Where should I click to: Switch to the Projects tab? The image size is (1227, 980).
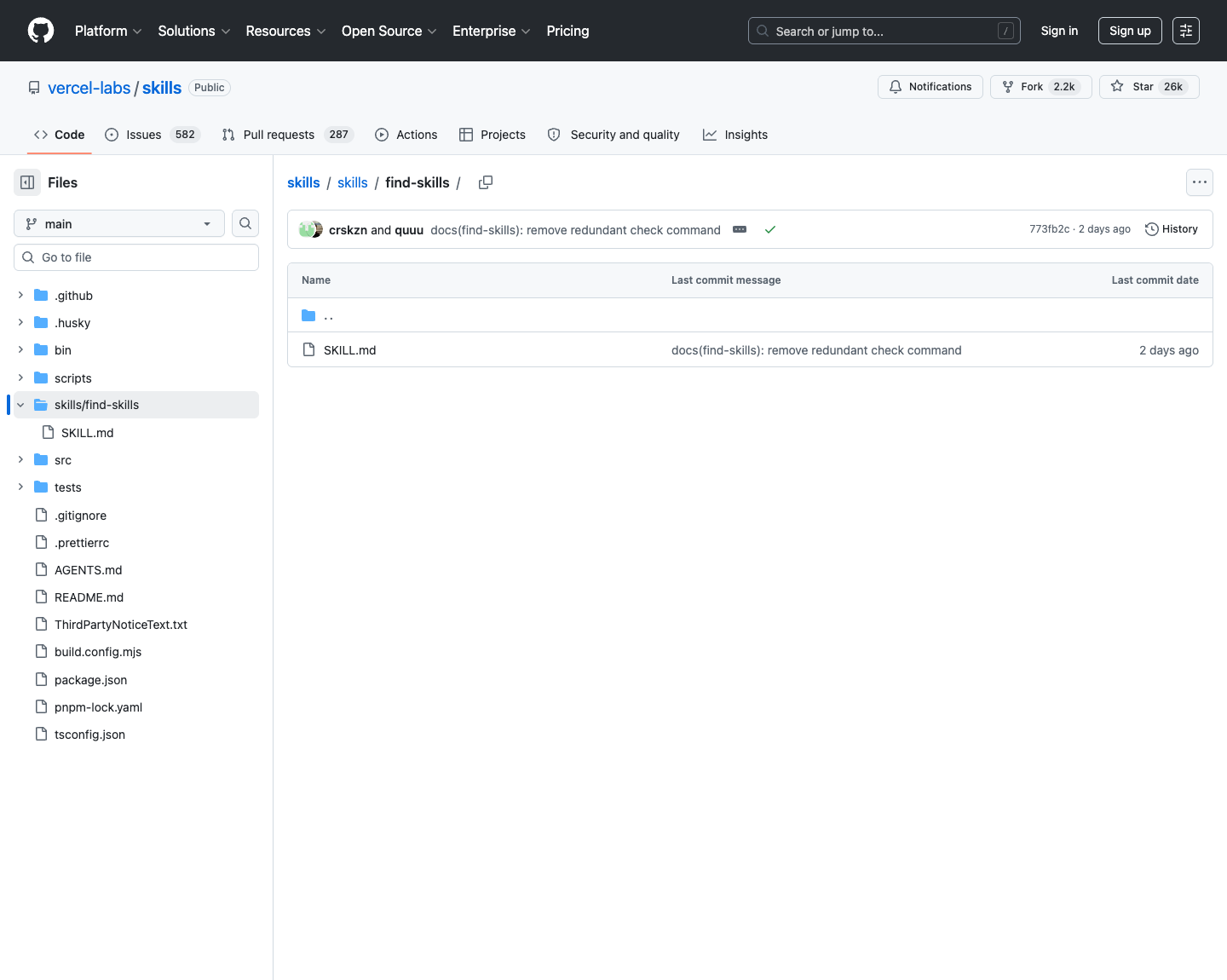click(x=493, y=135)
